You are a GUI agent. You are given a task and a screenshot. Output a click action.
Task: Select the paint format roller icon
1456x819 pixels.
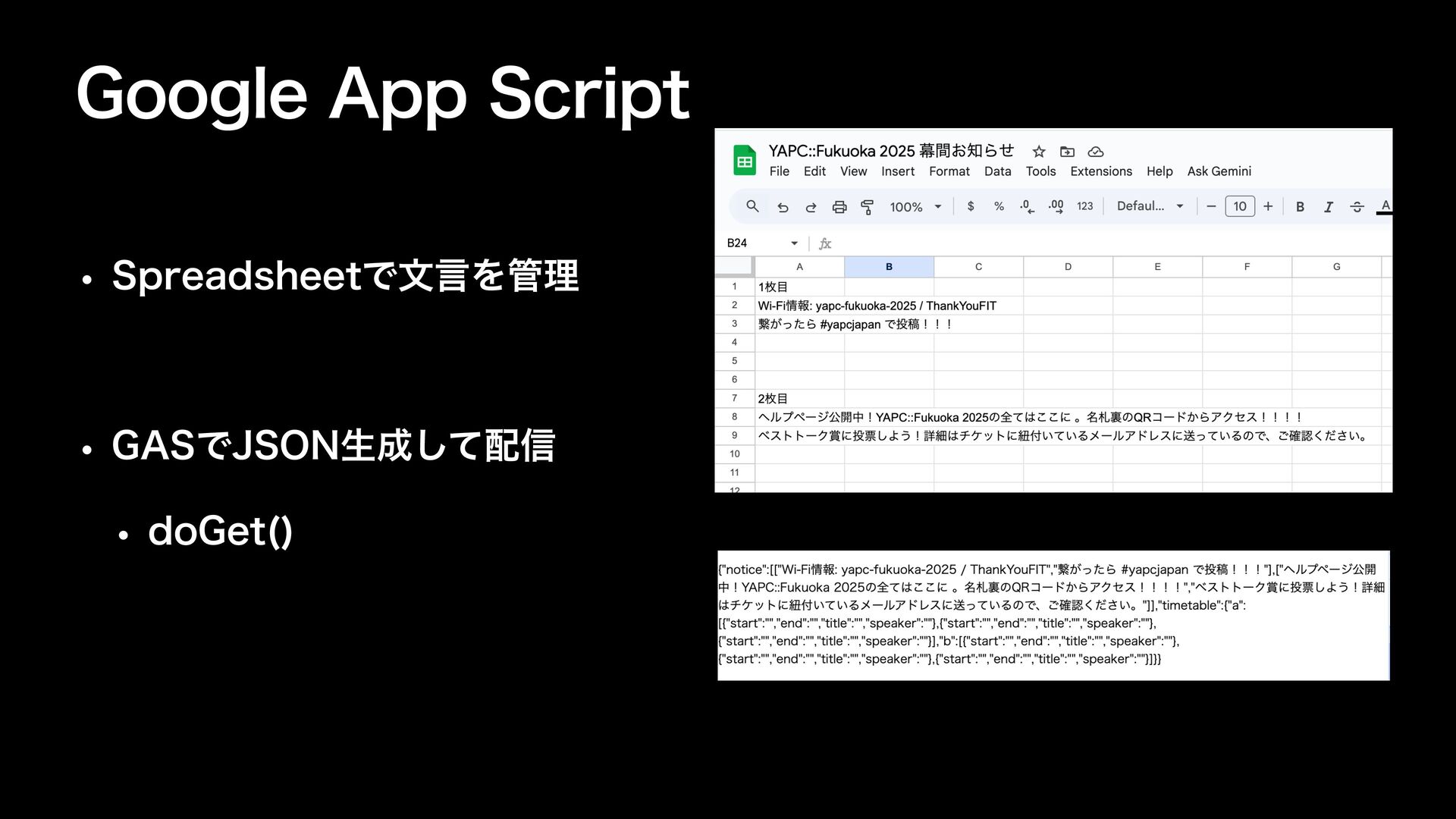867,207
